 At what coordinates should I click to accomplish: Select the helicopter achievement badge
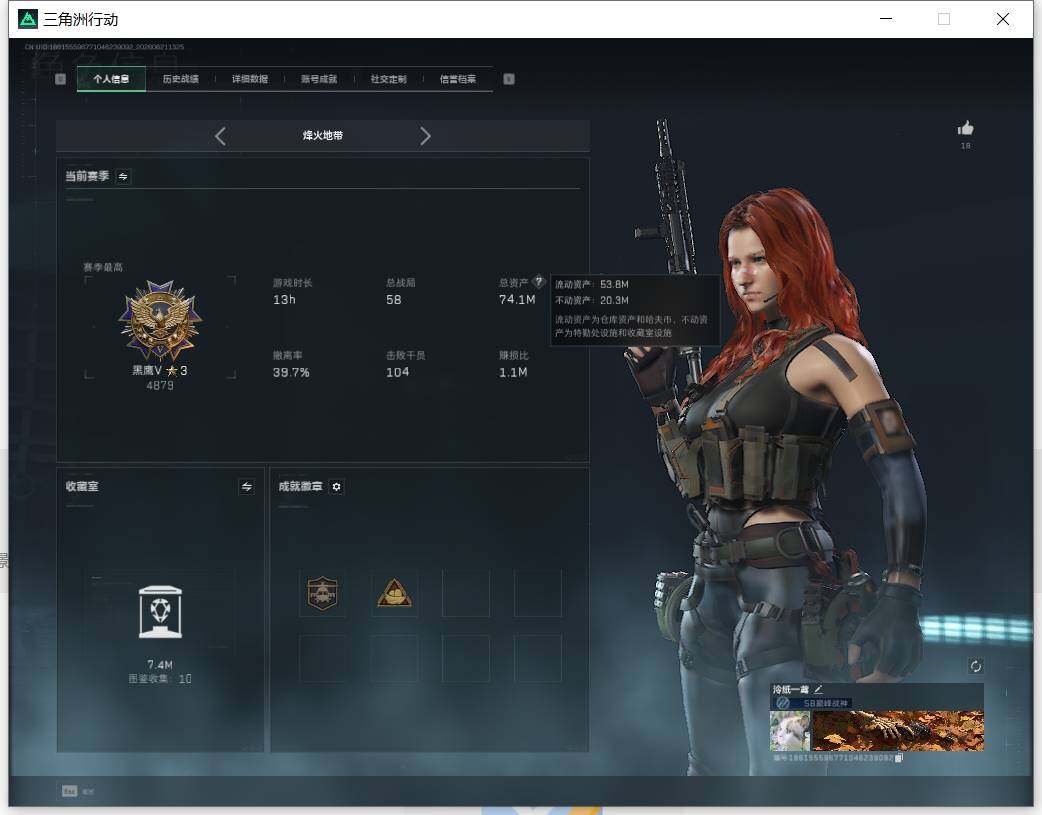(322, 593)
